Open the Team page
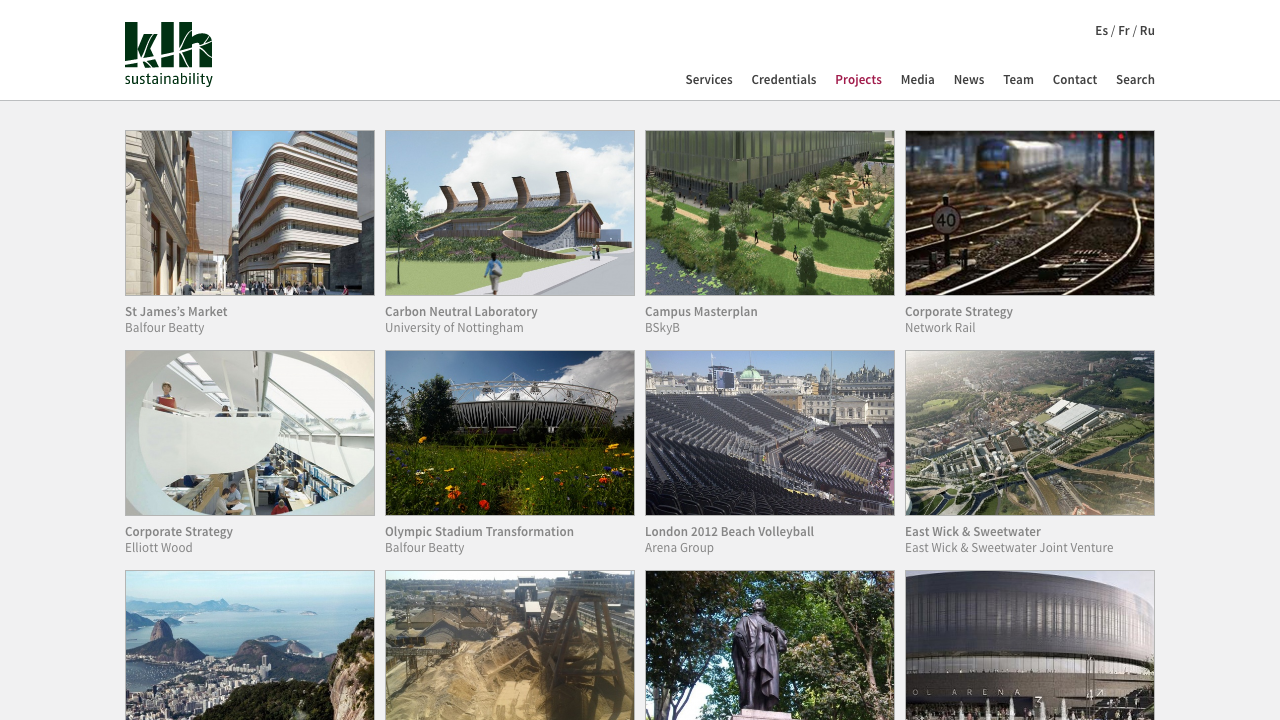Viewport: 1280px width, 720px height. (x=1018, y=80)
